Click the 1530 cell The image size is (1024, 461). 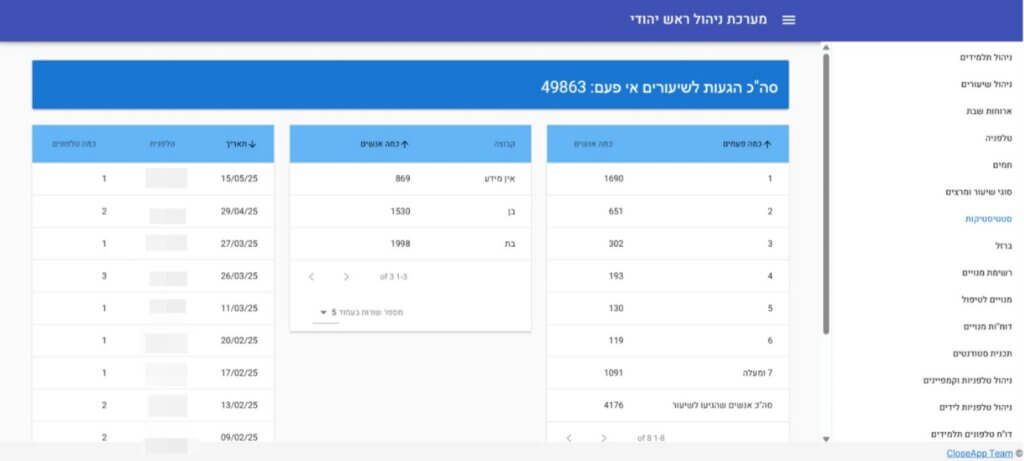[x=400, y=211]
